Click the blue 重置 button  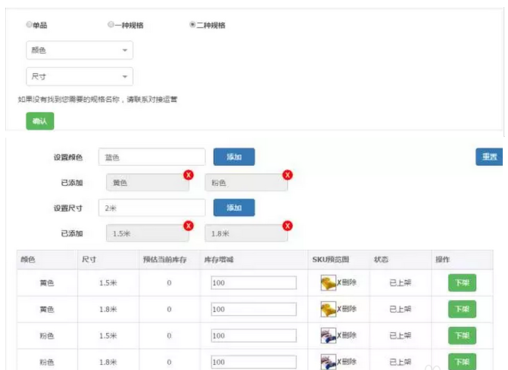coord(489,157)
